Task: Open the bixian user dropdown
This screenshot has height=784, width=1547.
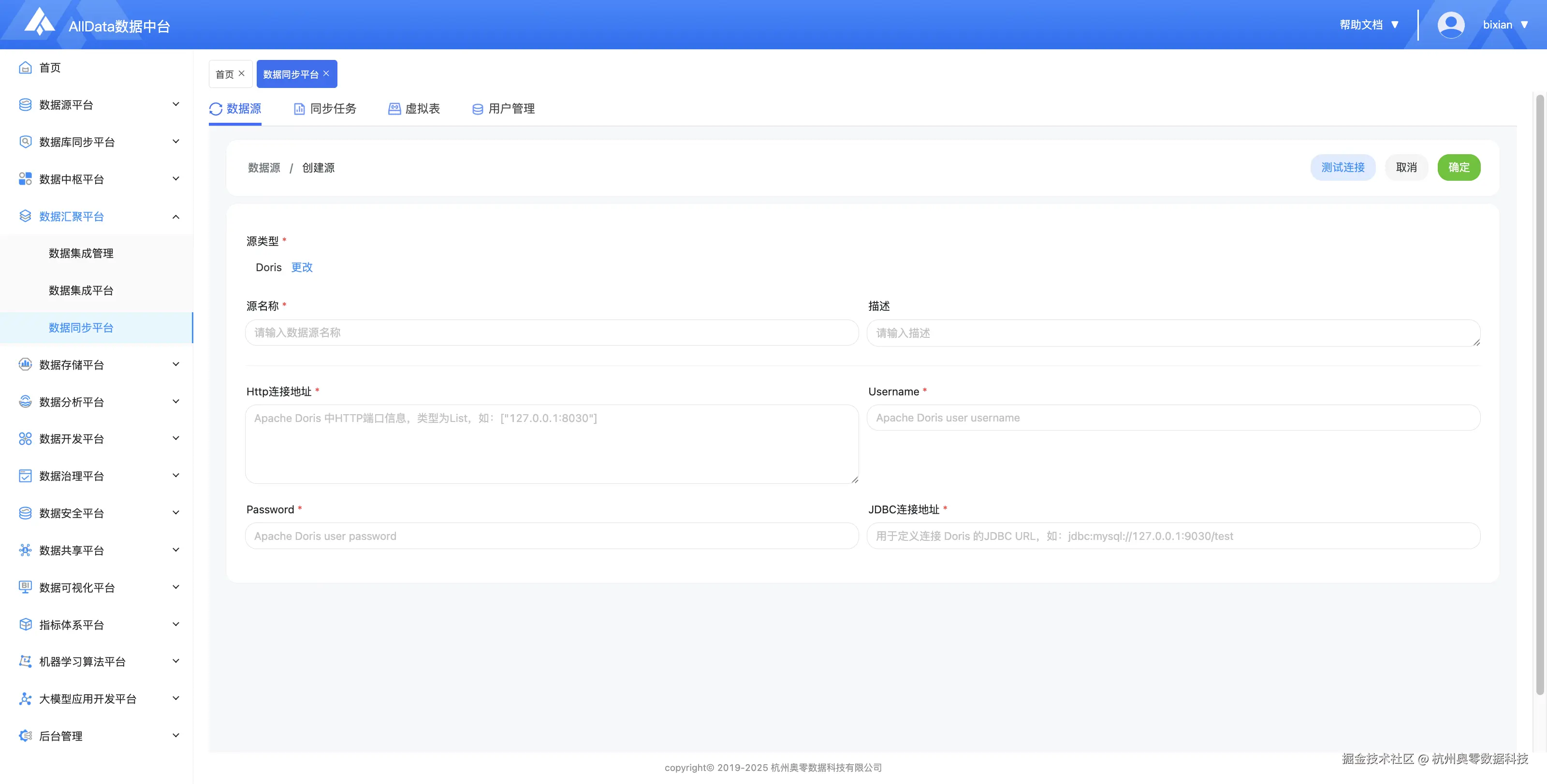Action: point(1505,25)
